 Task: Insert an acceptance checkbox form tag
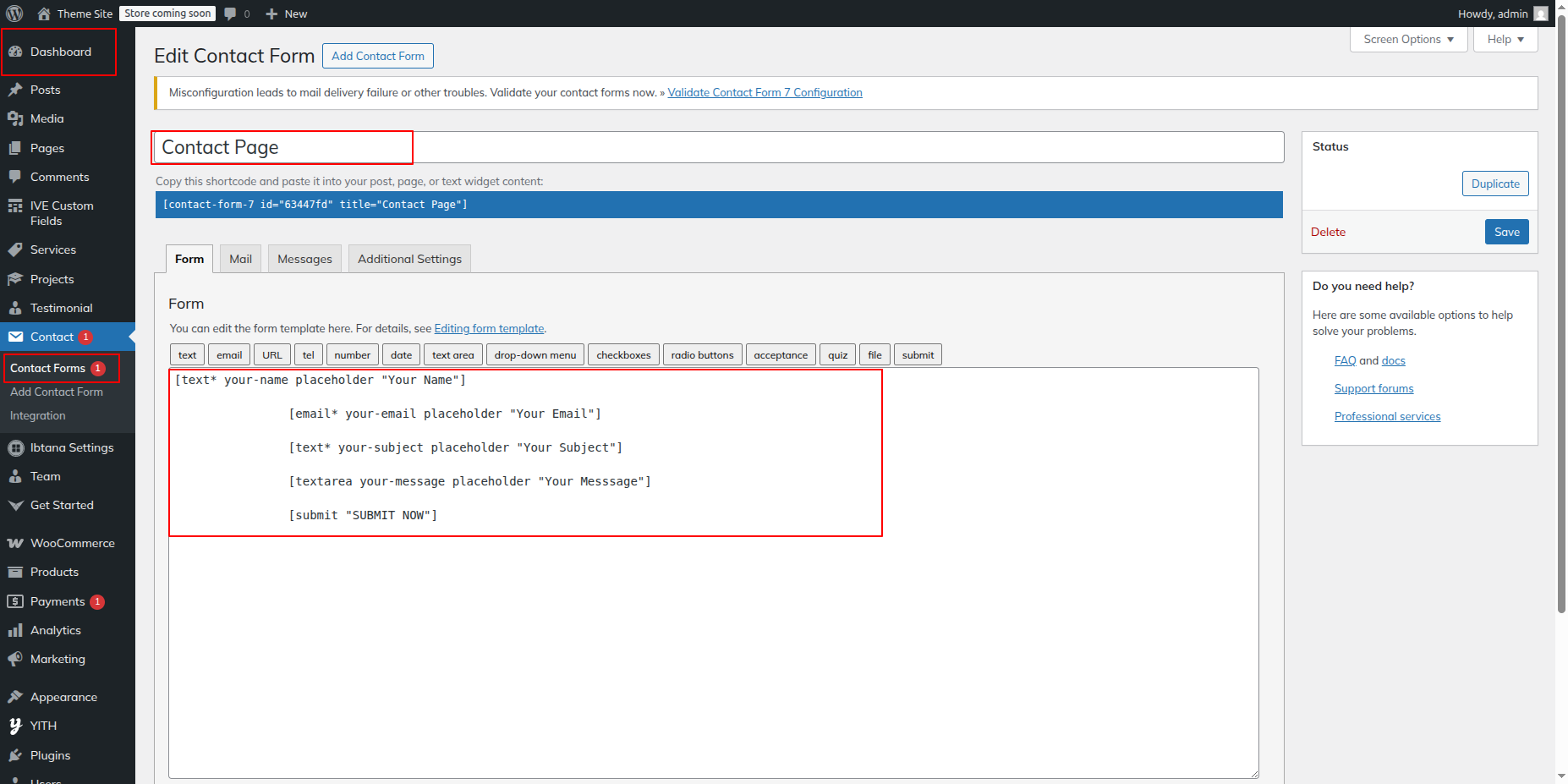tap(780, 355)
